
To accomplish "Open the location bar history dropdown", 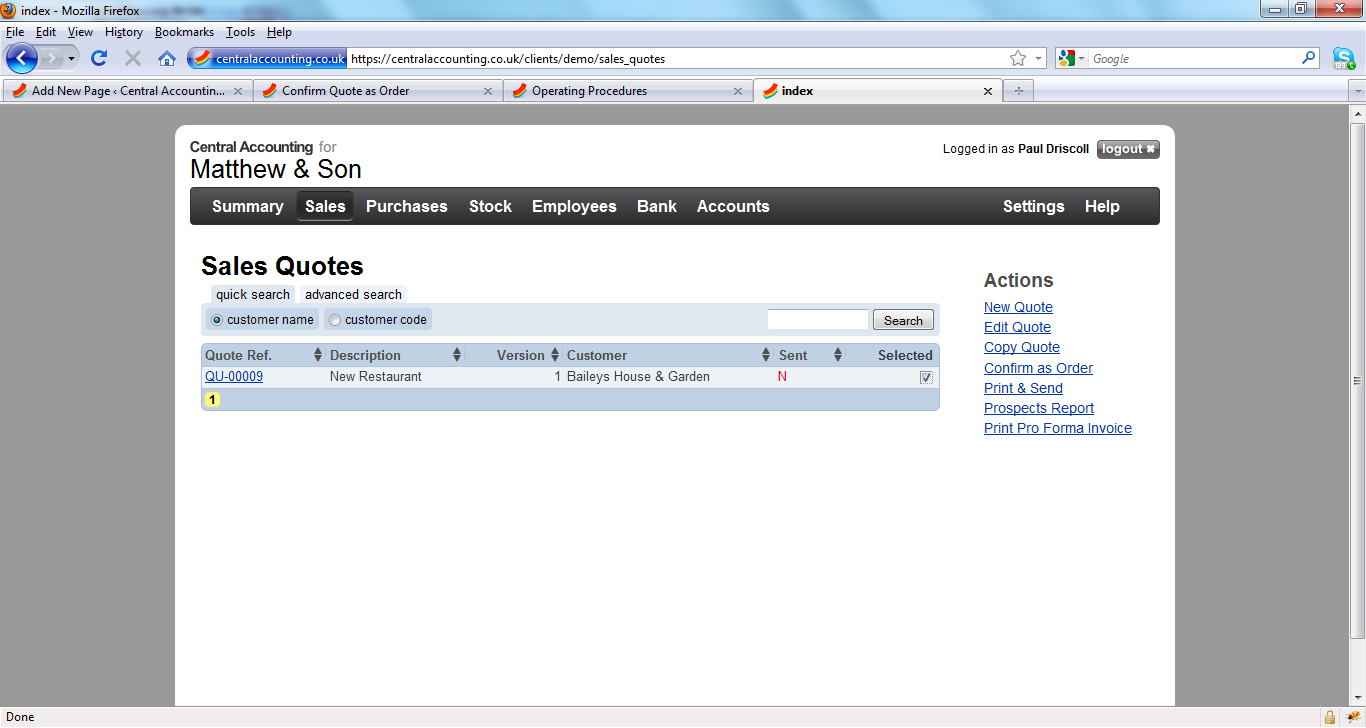I will tap(1038, 58).
